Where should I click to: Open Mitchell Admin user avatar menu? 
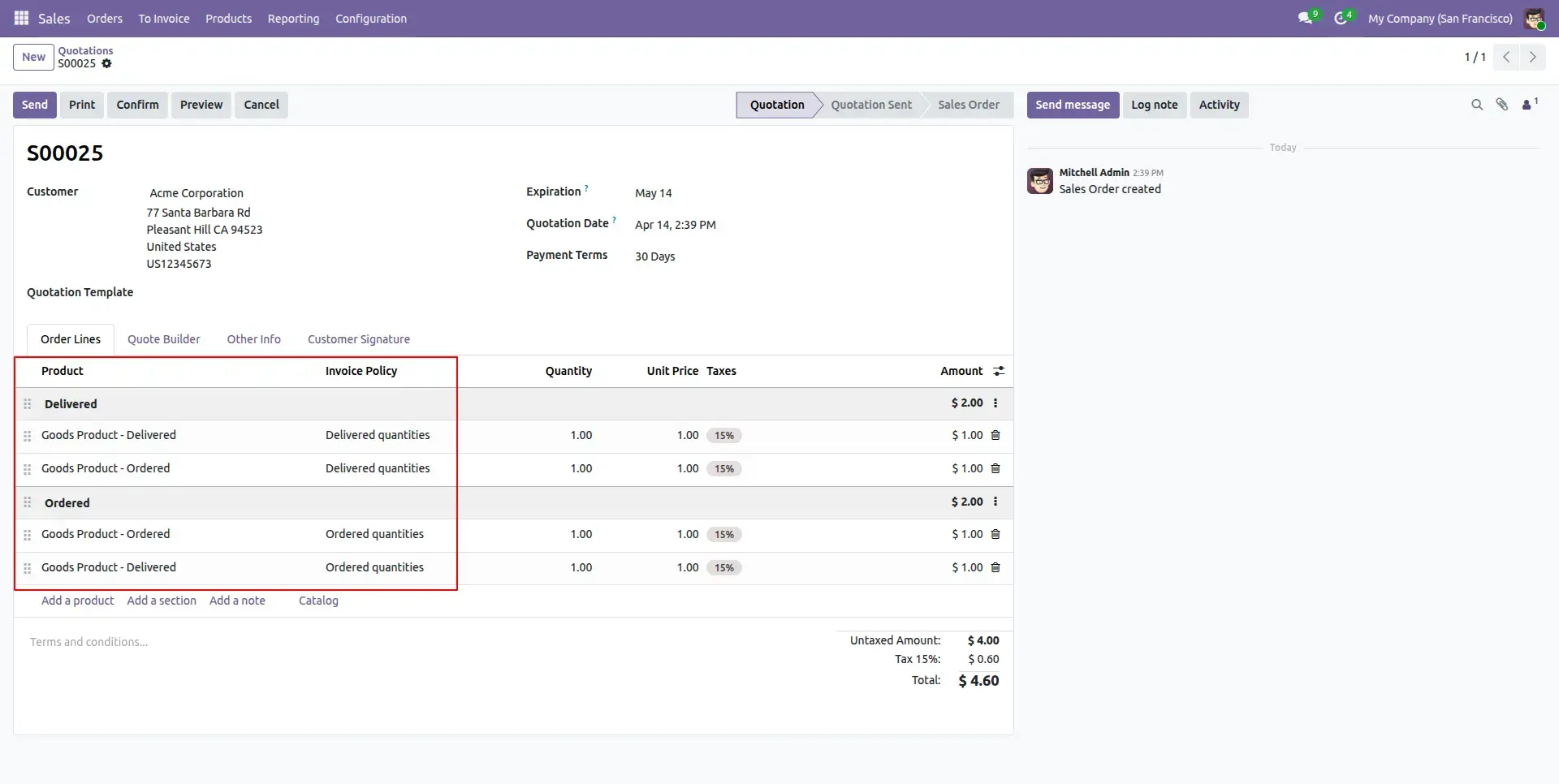click(x=1534, y=18)
